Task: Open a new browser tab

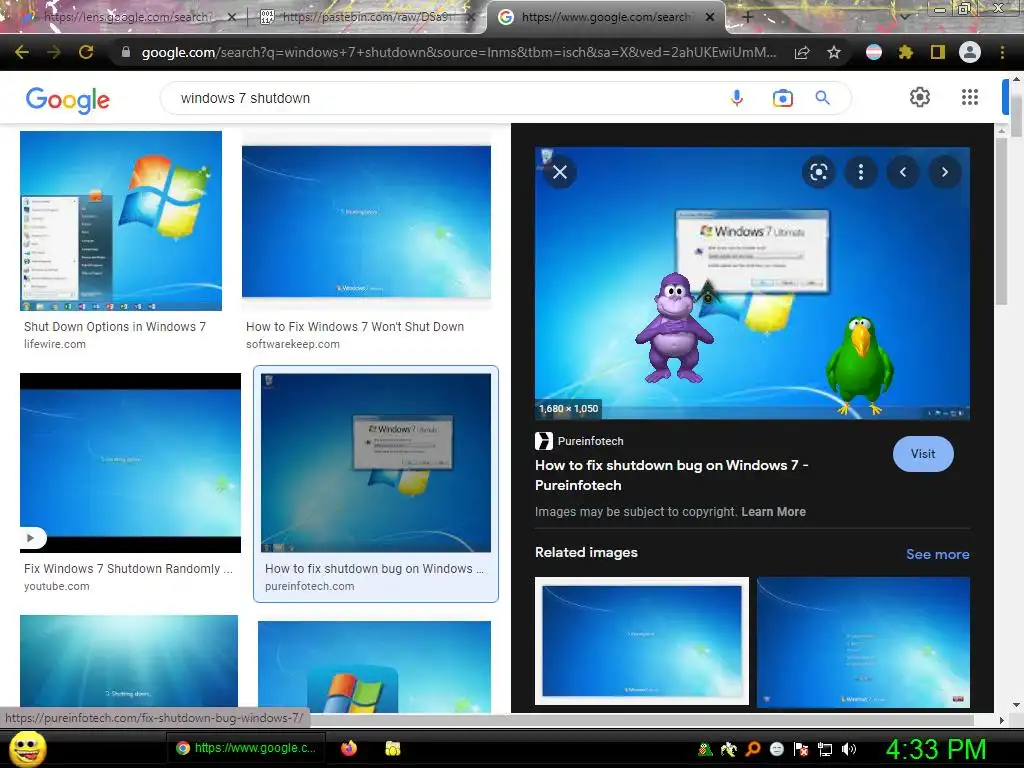Action: (748, 17)
